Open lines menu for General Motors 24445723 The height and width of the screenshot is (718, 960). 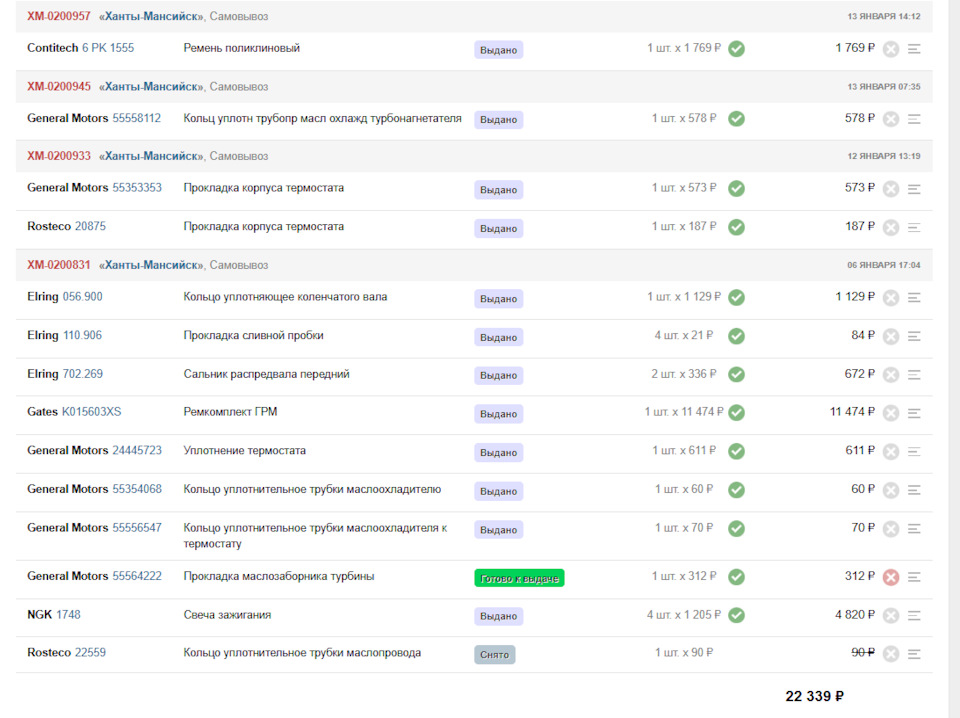tap(914, 452)
